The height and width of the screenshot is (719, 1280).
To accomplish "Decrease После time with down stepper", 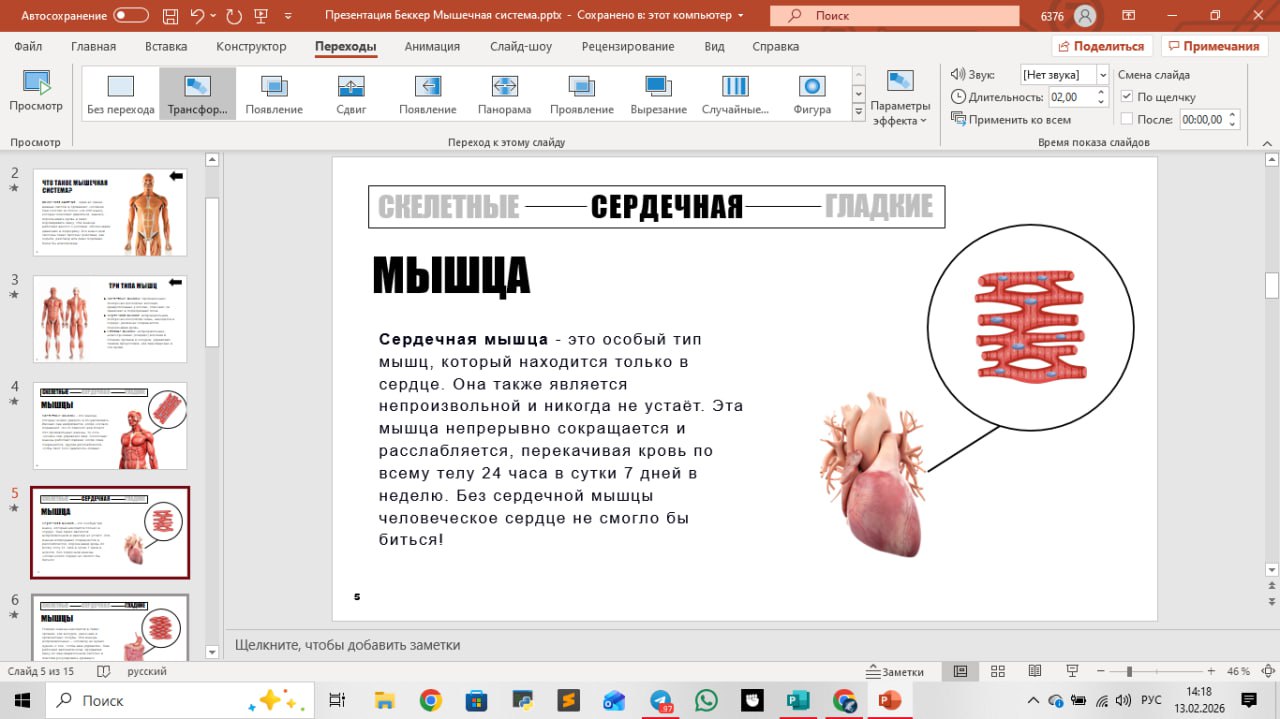I will pos(1232,124).
